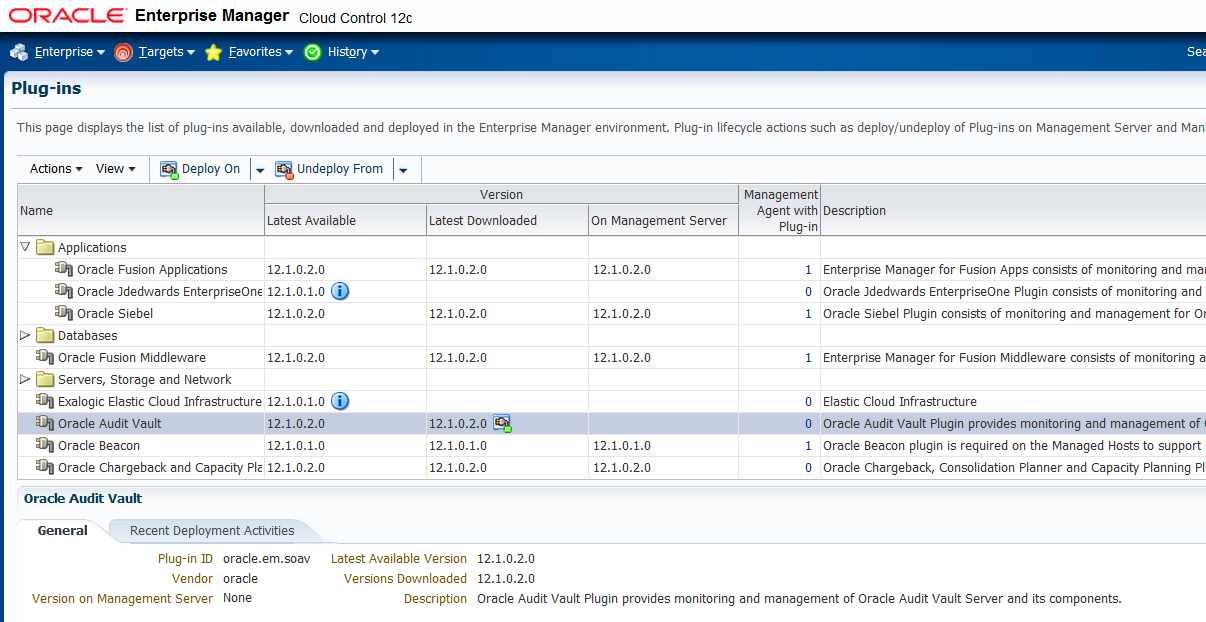Switch to Recent Deployment Activities tab
Viewport: 1206px width, 622px height.
click(212, 531)
